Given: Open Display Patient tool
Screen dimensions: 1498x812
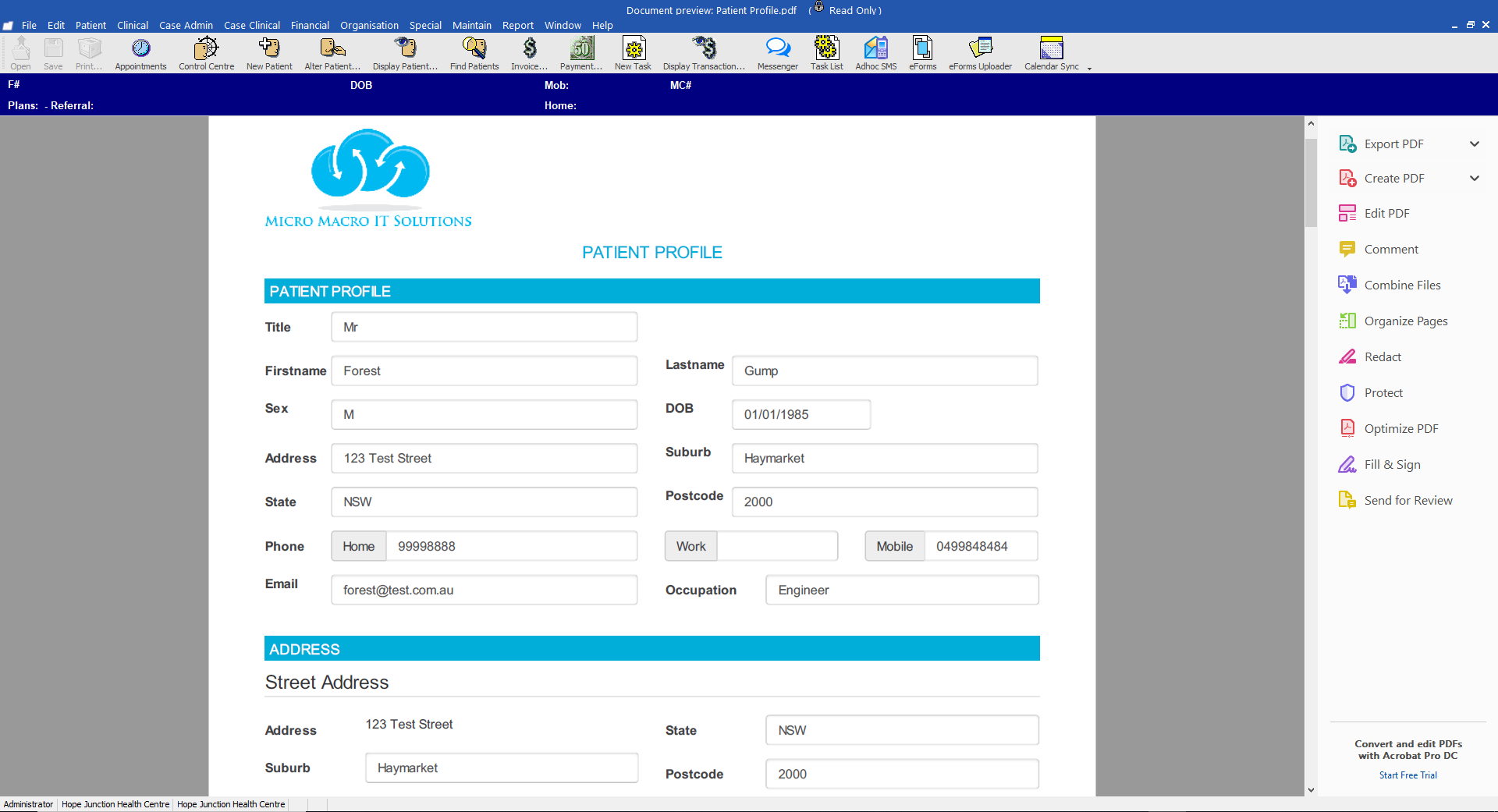Looking at the screenshot, I should [x=405, y=53].
